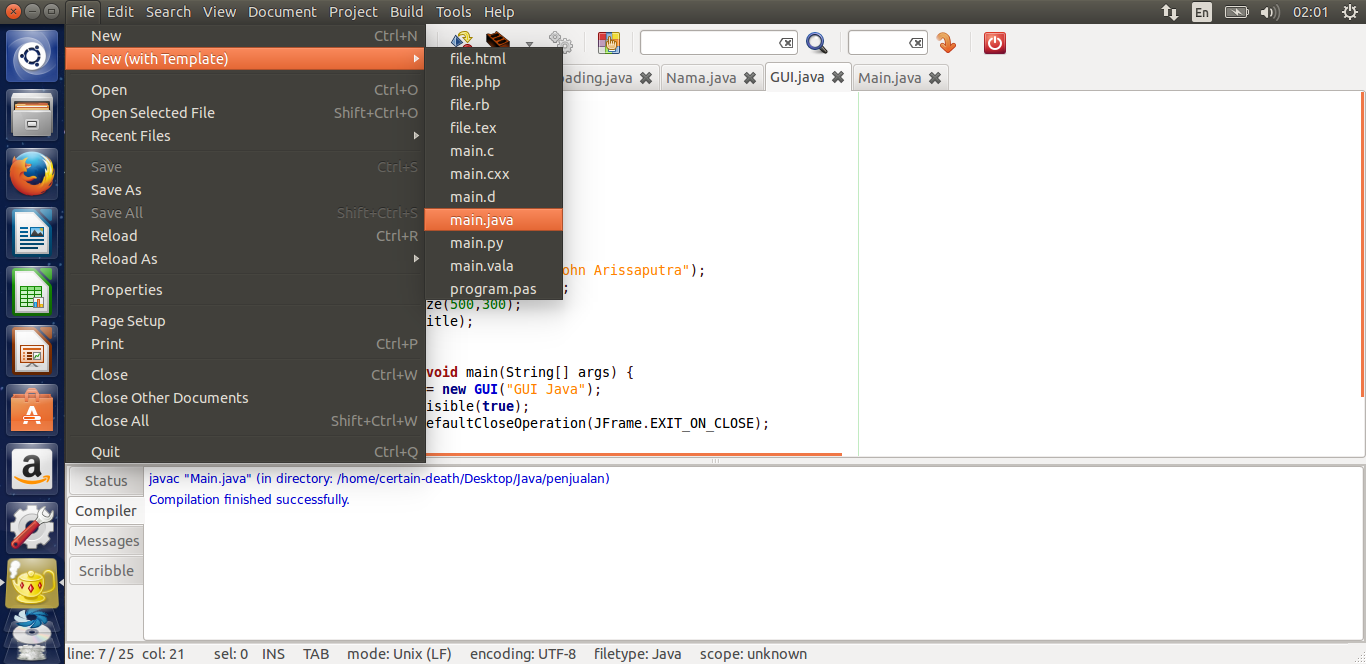Click the jump-to-line arrow icon
Image resolution: width=1366 pixels, height=664 pixels.
coord(946,43)
